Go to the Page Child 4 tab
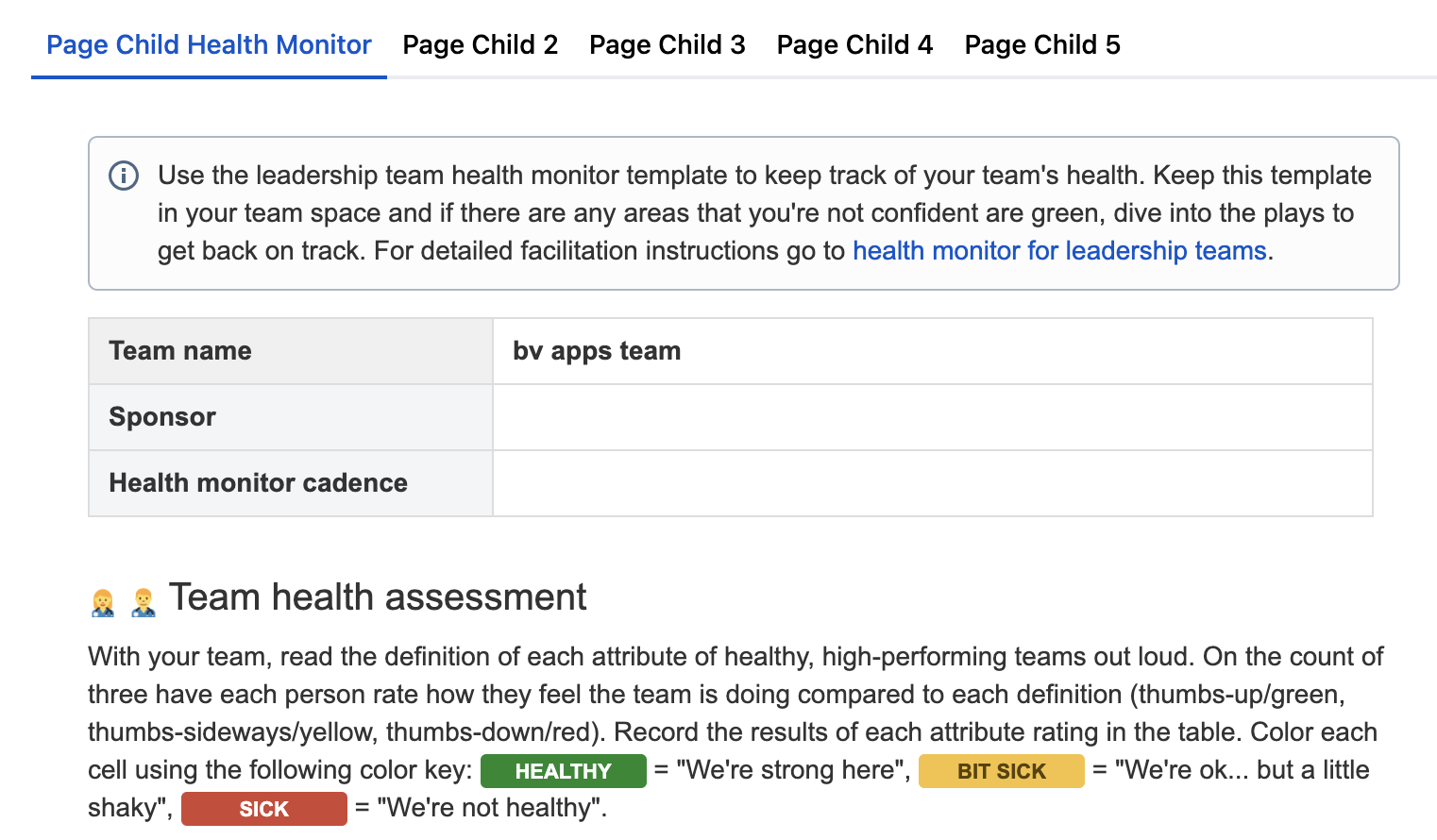This screenshot has height=840, width=1437. 854,45
